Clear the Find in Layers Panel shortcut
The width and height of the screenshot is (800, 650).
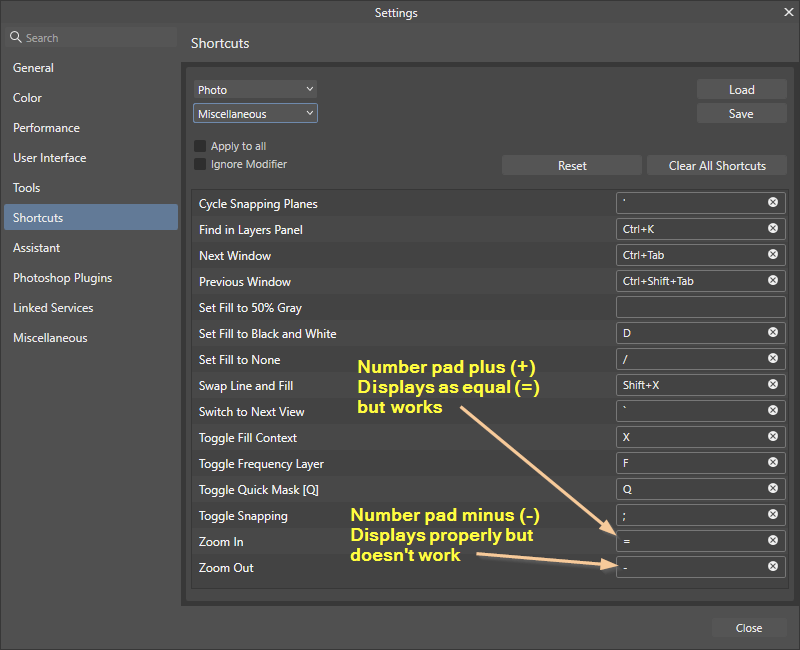click(x=772, y=228)
